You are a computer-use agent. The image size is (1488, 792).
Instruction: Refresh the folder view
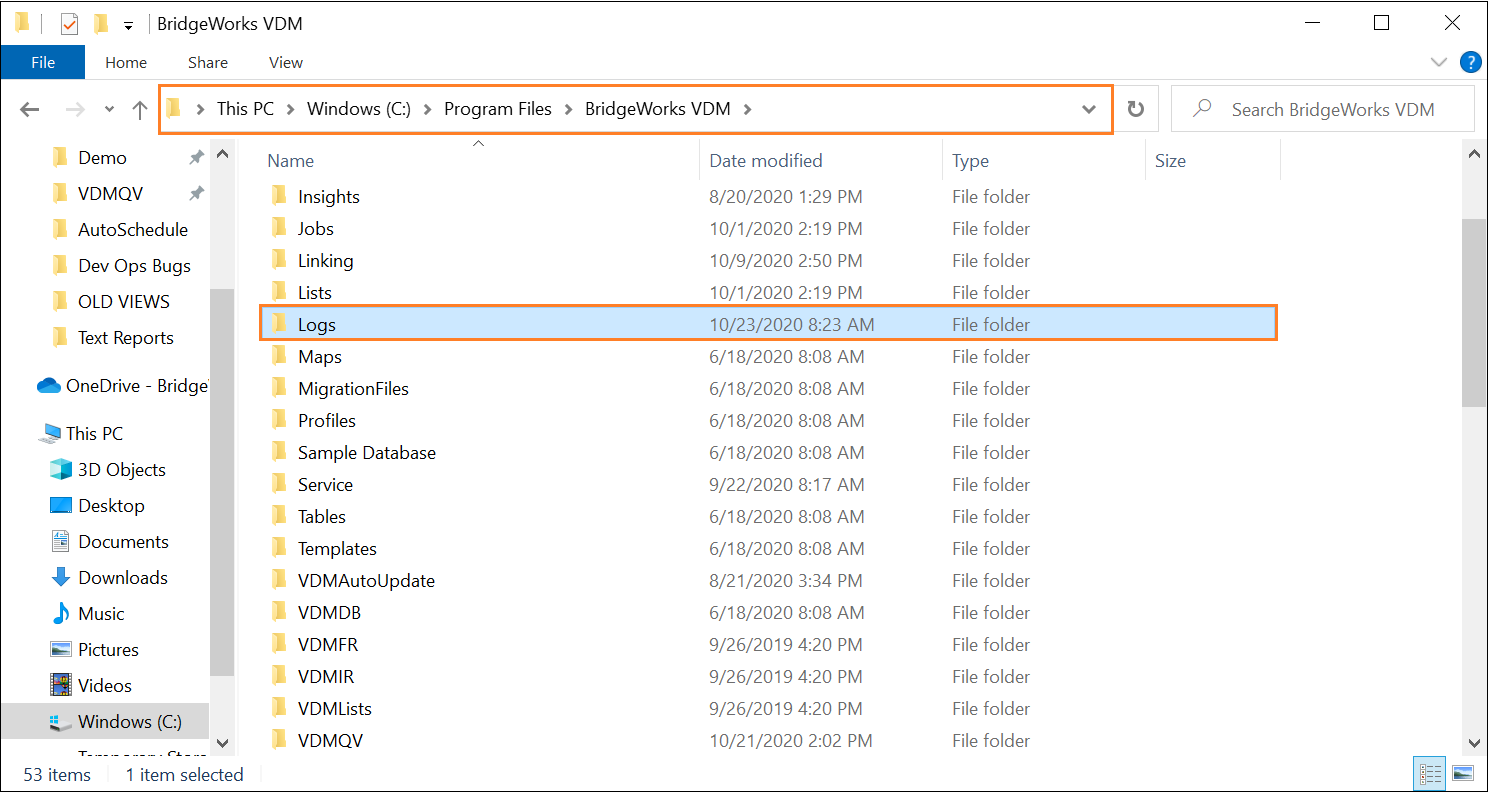pos(1136,109)
